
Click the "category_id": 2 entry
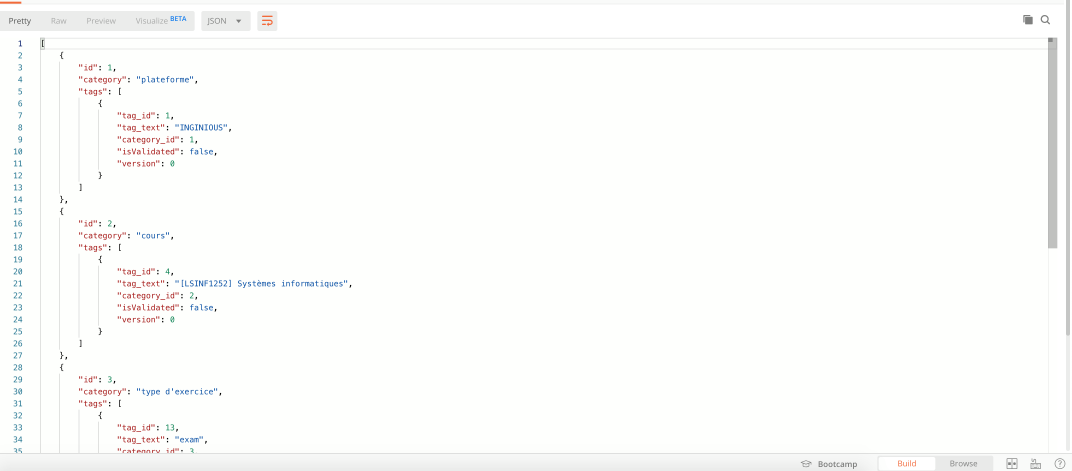[157, 296]
